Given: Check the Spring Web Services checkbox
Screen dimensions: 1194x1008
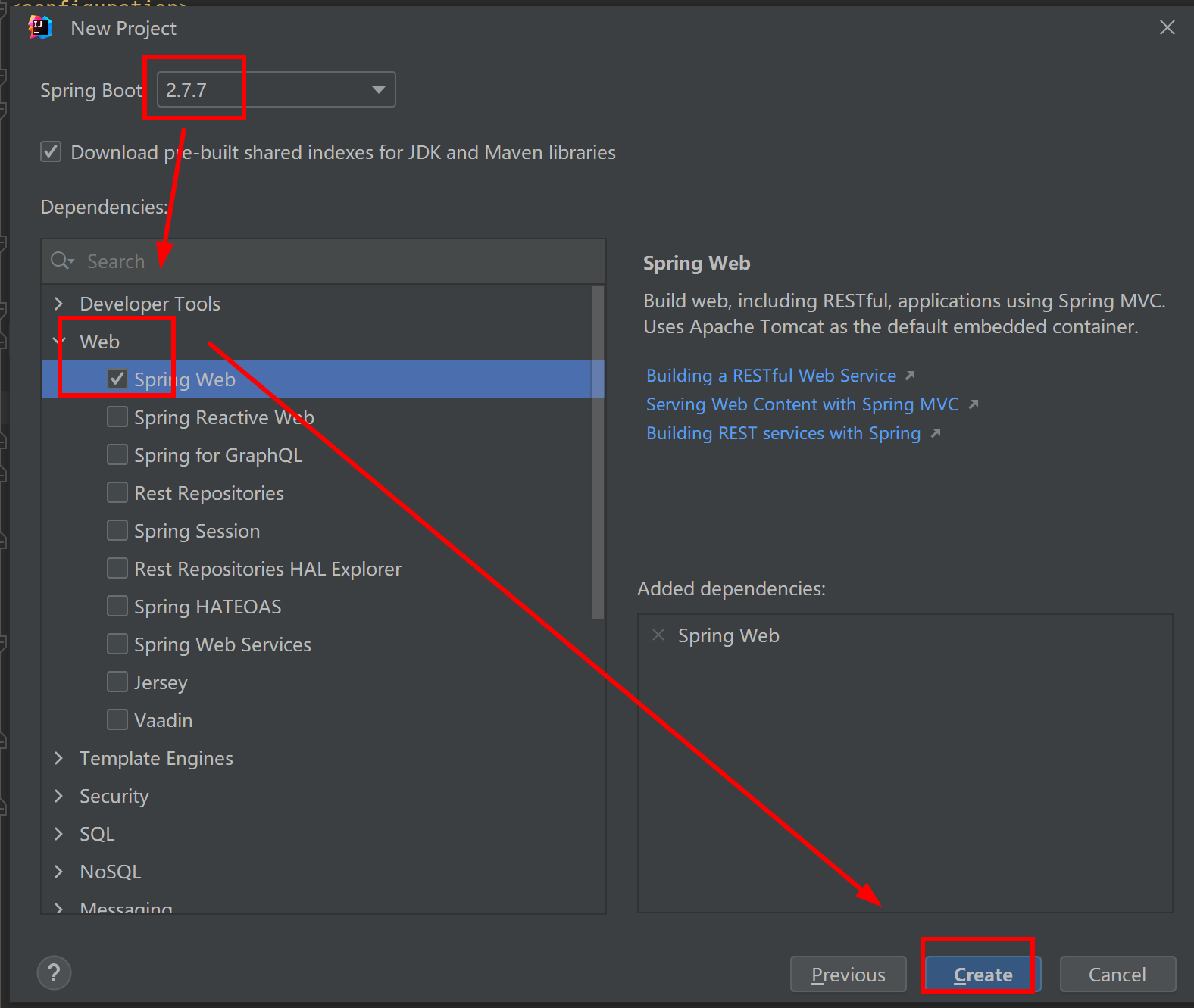Looking at the screenshot, I should pos(117,644).
